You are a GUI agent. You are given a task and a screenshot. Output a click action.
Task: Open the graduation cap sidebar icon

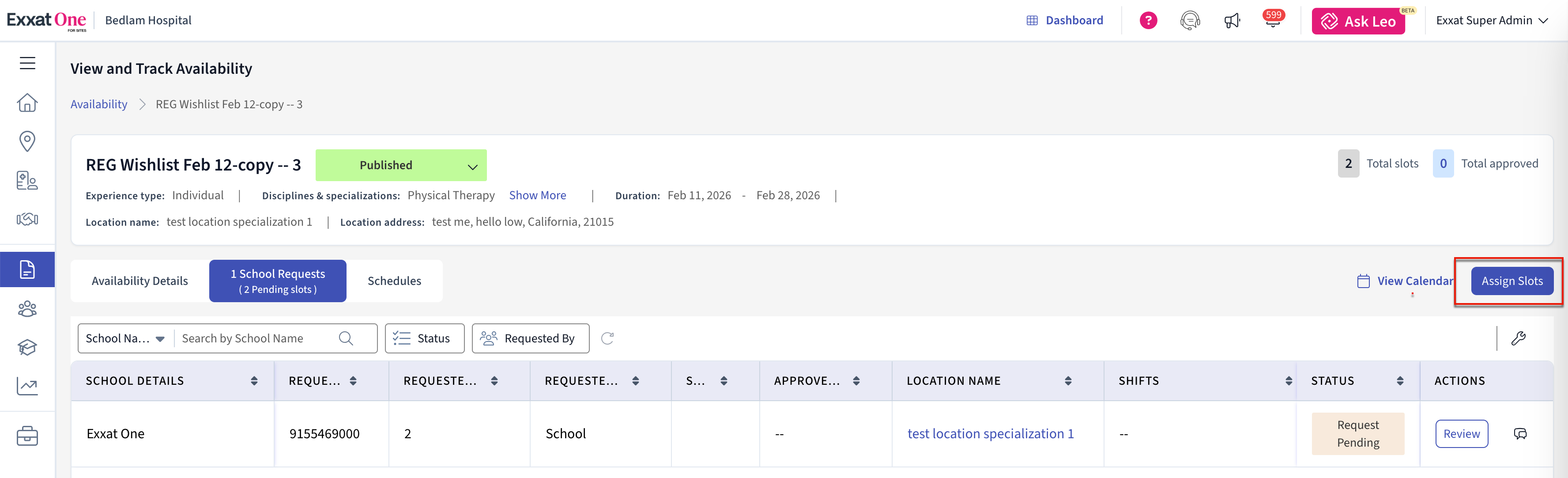27,347
